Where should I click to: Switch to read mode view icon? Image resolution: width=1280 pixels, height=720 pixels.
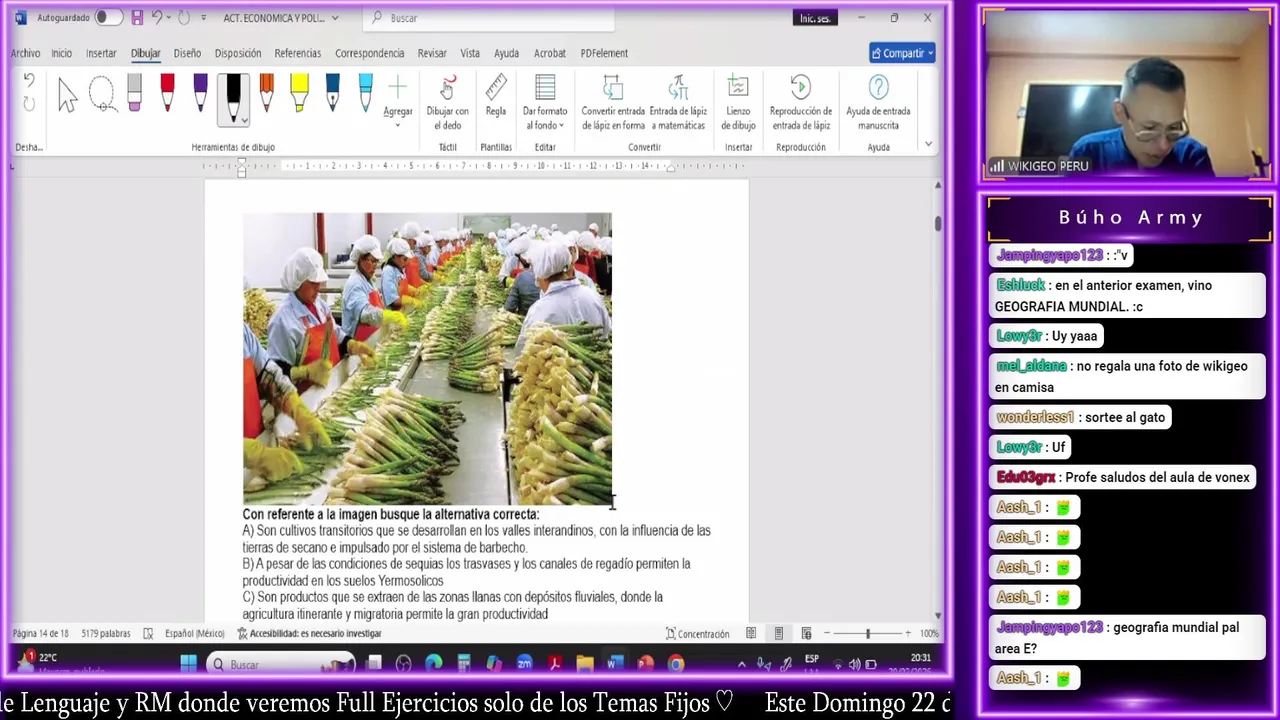751,633
